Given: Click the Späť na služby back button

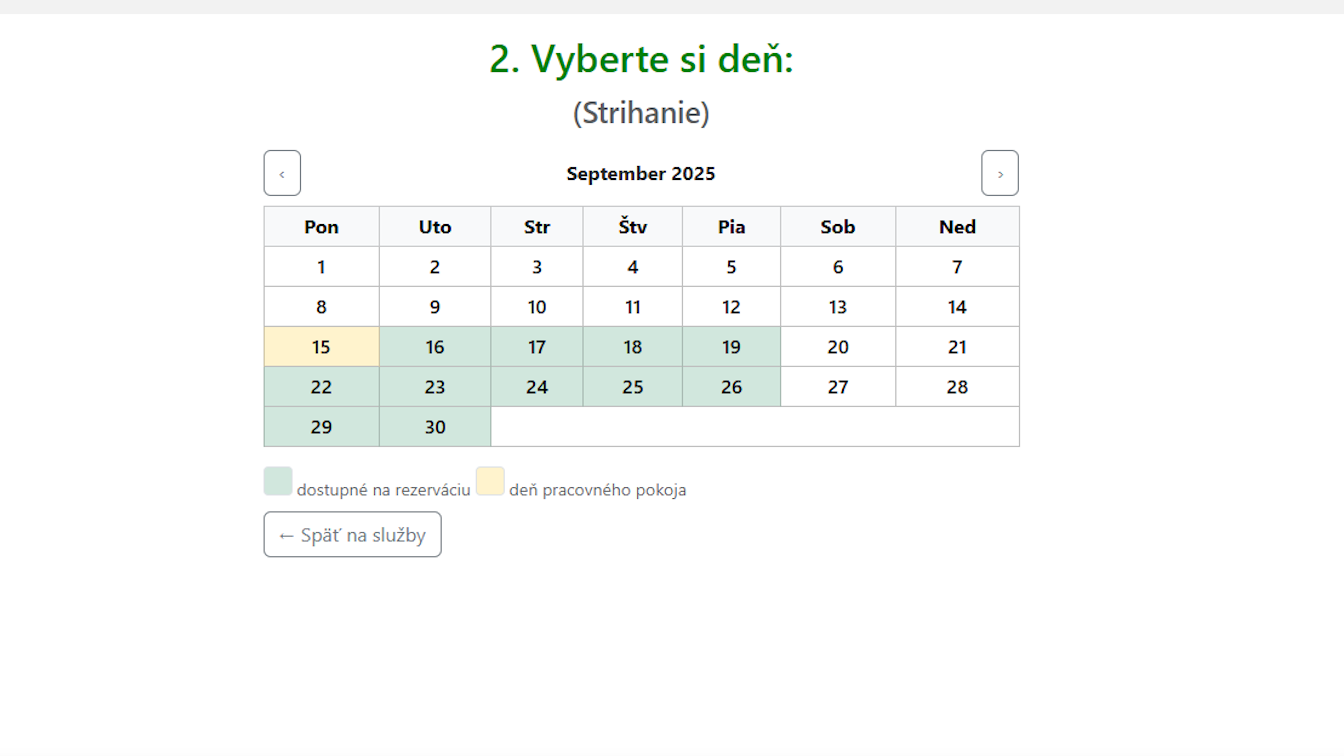Looking at the screenshot, I should 352,535.
